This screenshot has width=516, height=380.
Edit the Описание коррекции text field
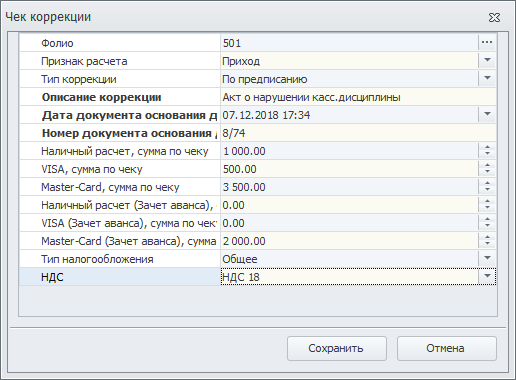pyautogui.click(x=358, y=97)
